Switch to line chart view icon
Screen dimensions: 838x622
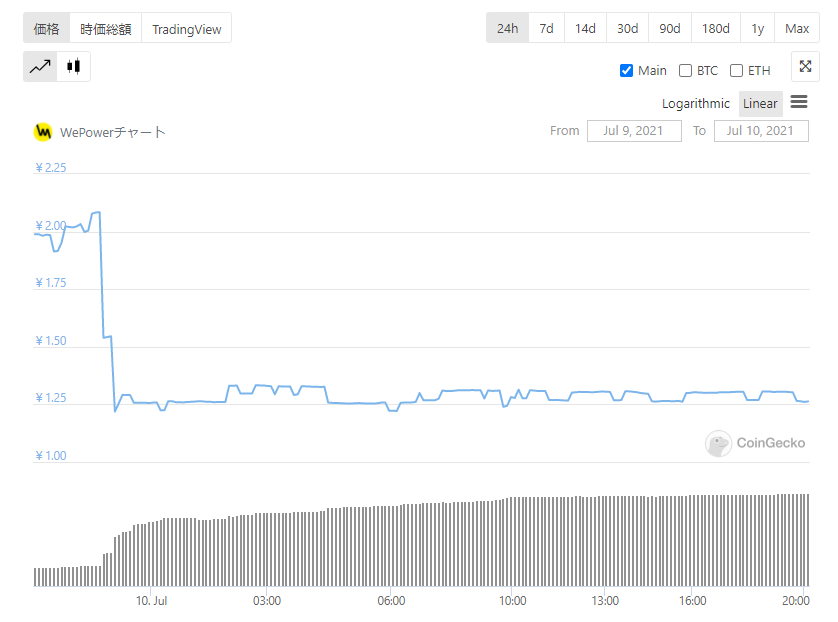coord(40,67)
